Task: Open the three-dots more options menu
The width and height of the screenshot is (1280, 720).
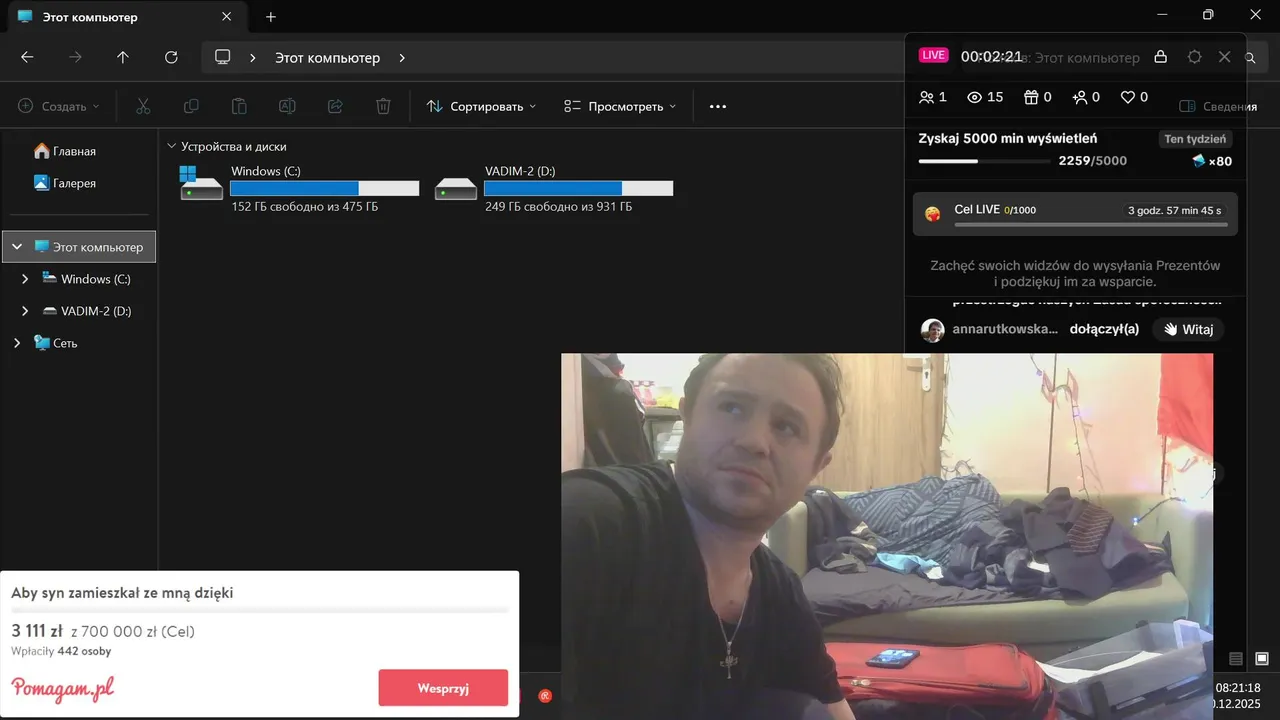Action: tap(718, 106)
